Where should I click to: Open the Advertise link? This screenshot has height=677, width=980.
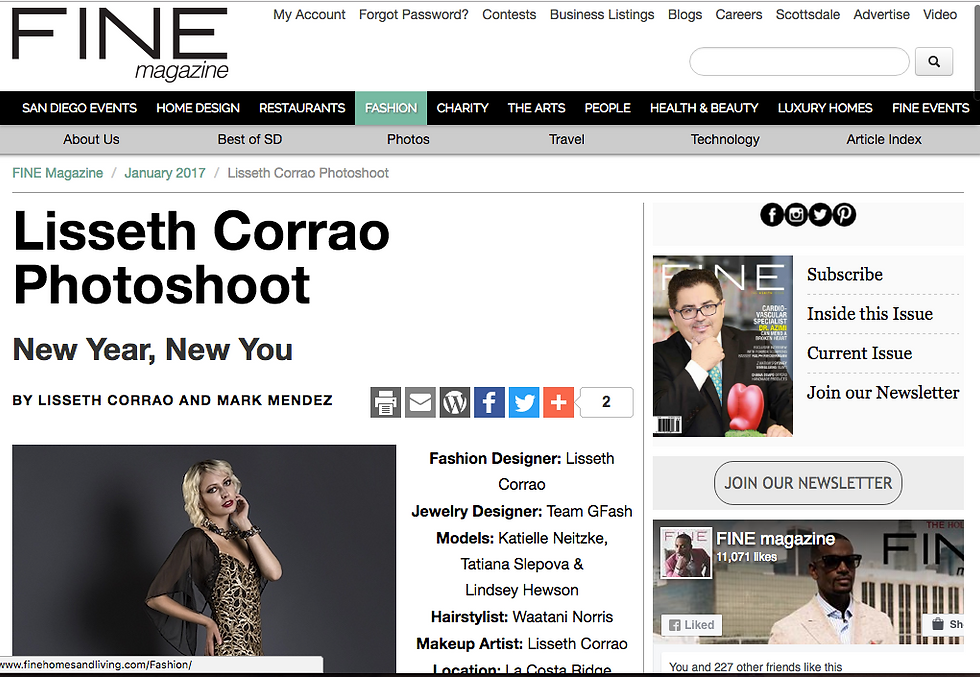(x=881, y=14)
